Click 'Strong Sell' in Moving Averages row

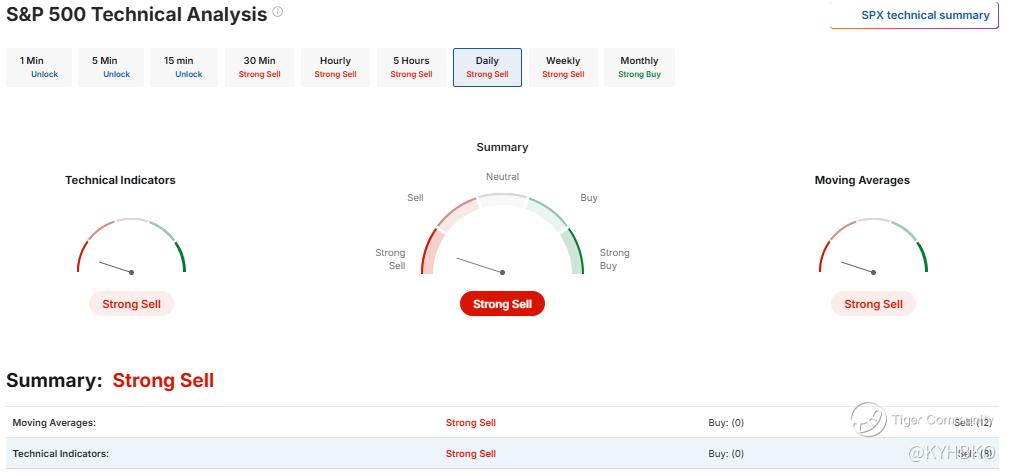pos(471,422)
